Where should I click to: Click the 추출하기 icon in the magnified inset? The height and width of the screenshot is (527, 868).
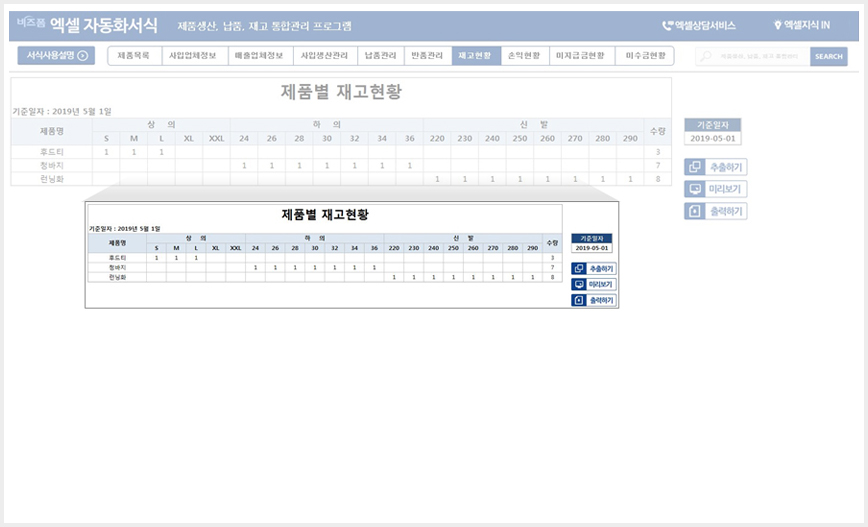pyautogui.click(x=579, y=268)
